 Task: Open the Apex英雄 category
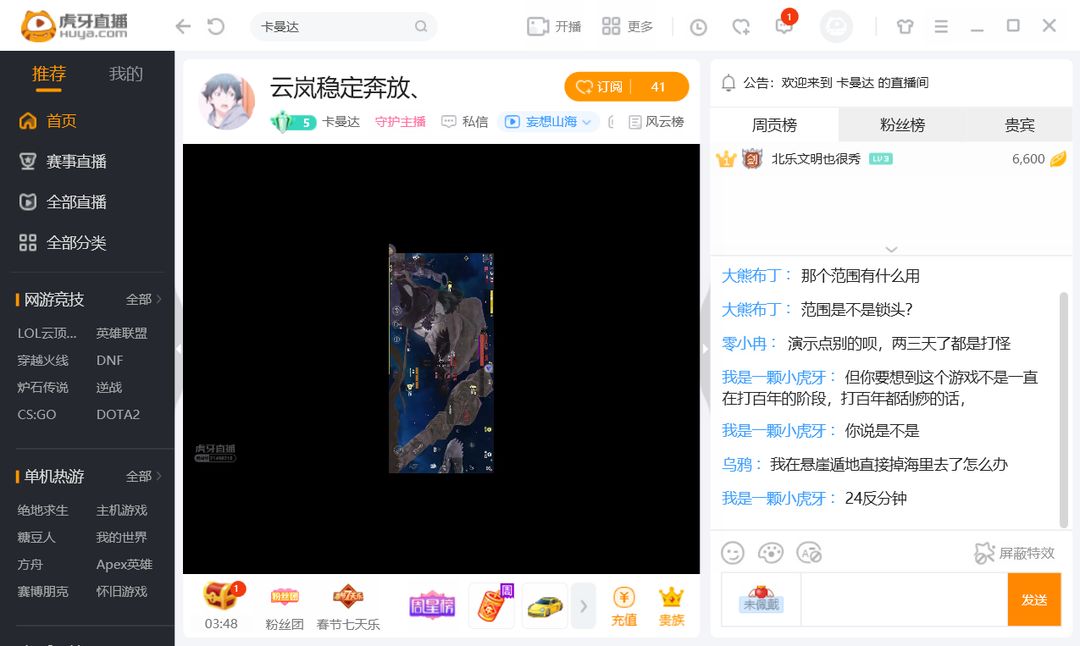(124, 565)
